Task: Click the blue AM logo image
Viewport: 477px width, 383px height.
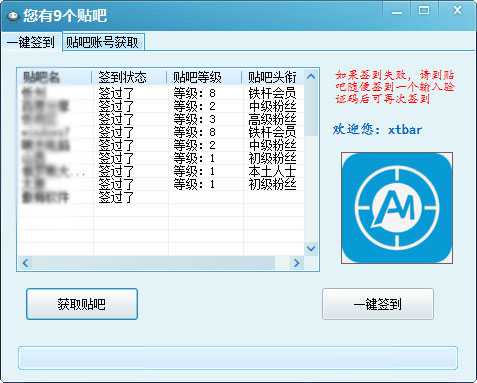Action: [x=397, y=208]
